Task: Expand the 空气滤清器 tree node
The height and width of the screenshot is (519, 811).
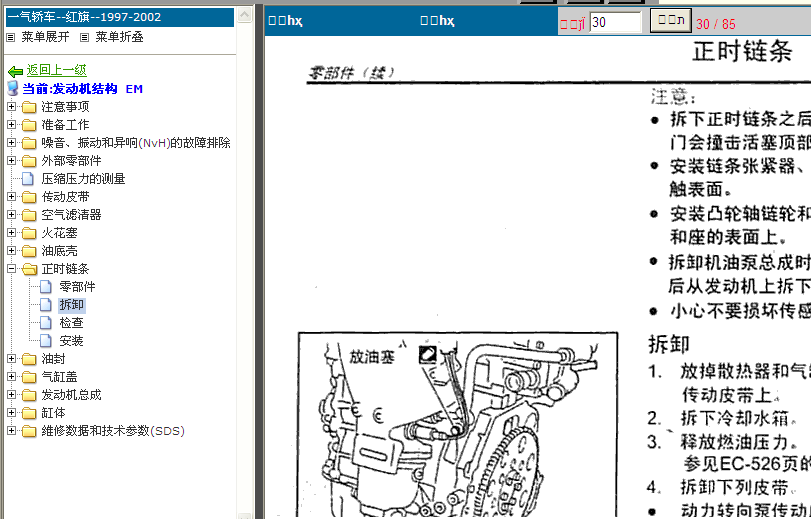Action: 11,215
